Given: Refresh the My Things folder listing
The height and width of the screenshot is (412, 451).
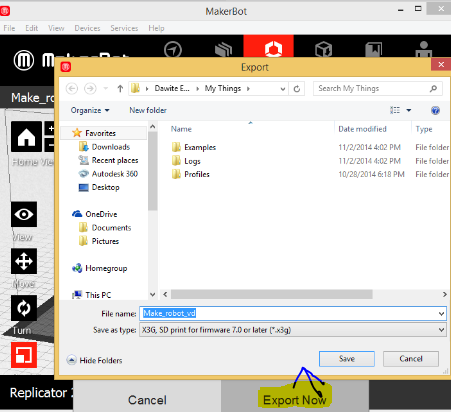Looking at the screenshot, I should [297, 89].
